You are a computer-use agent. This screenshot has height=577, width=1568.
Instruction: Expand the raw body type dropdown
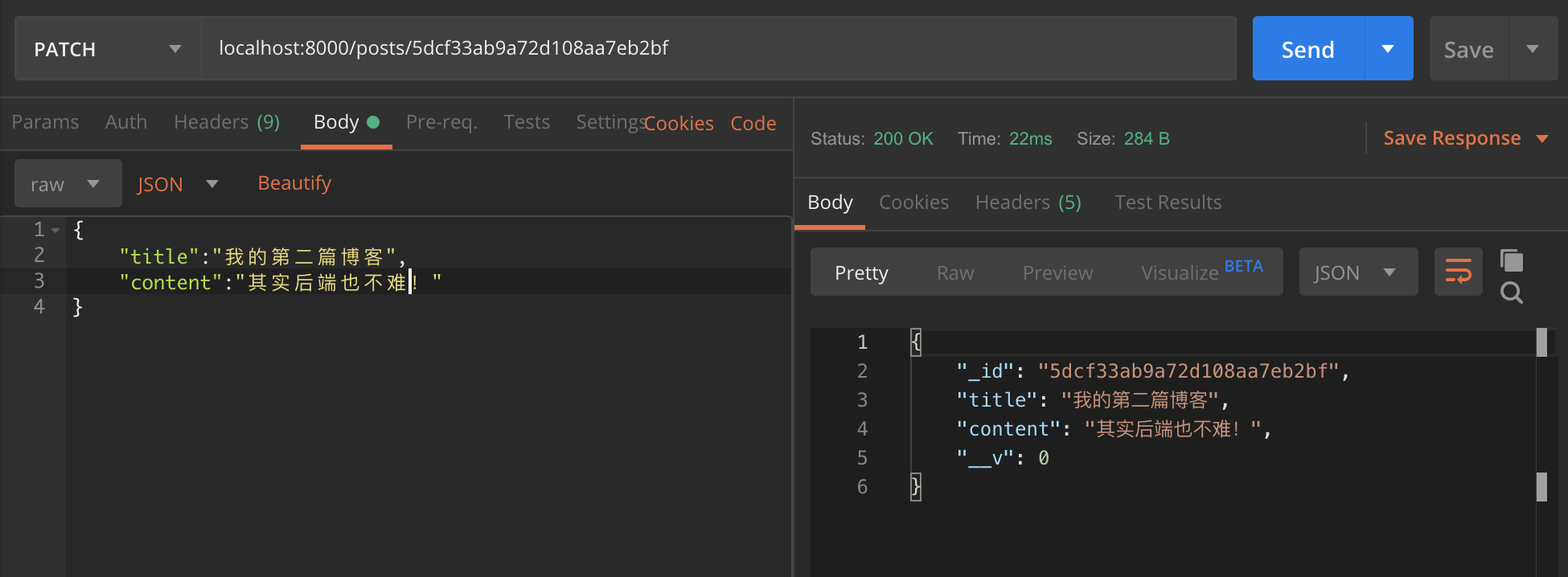pos(68,184)
